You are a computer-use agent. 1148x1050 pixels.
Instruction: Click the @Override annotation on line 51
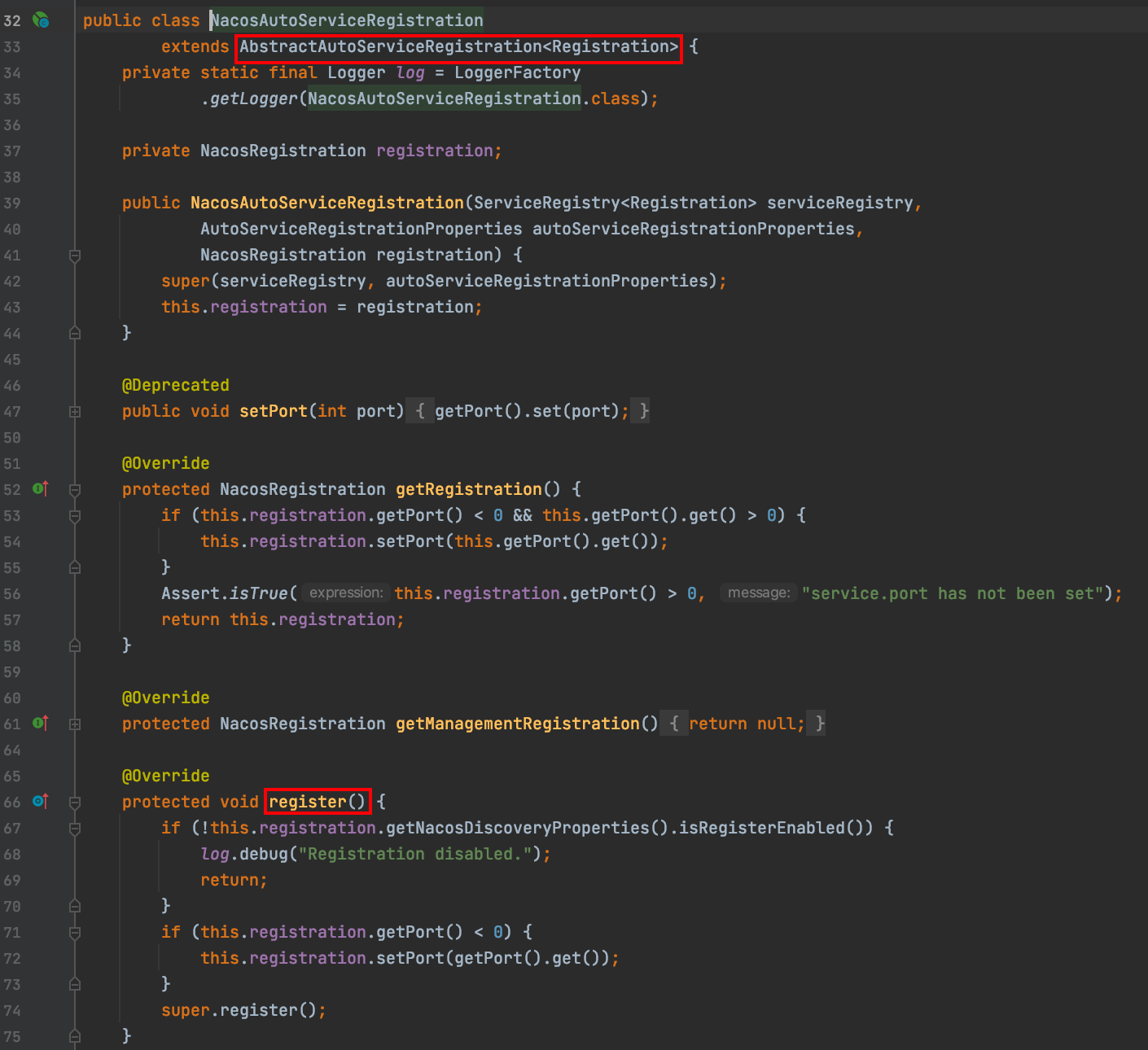[x=166, y=463]
